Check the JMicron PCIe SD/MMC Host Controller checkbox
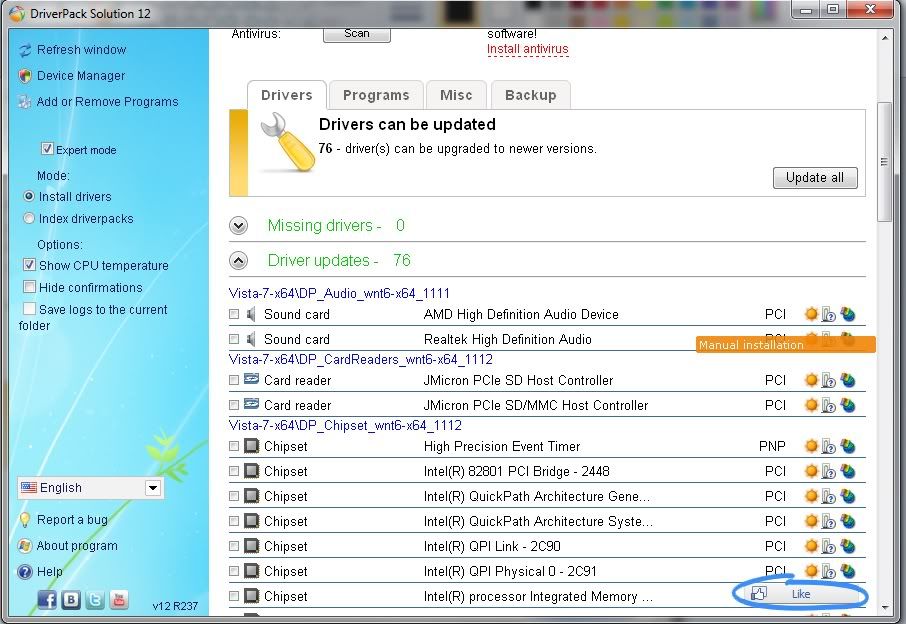 click(234, 405)
